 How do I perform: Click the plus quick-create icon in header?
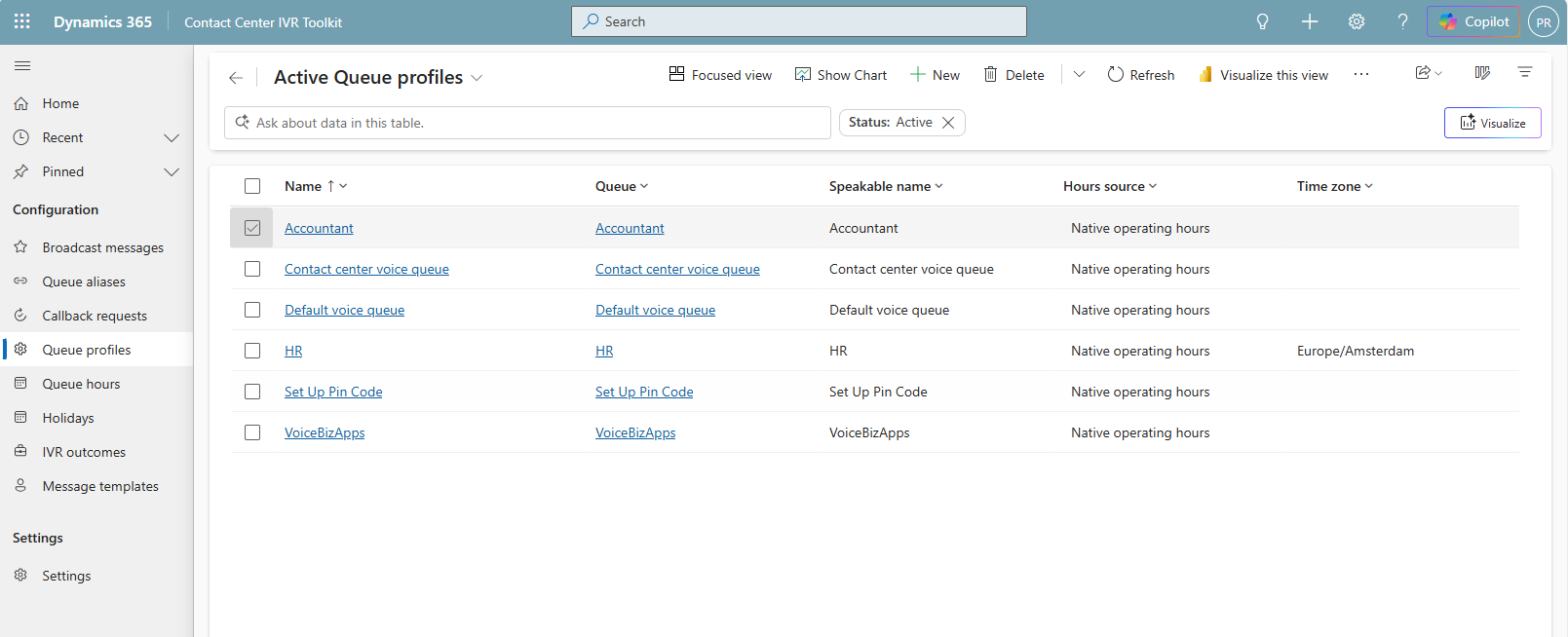click(x=1309, y=21)
